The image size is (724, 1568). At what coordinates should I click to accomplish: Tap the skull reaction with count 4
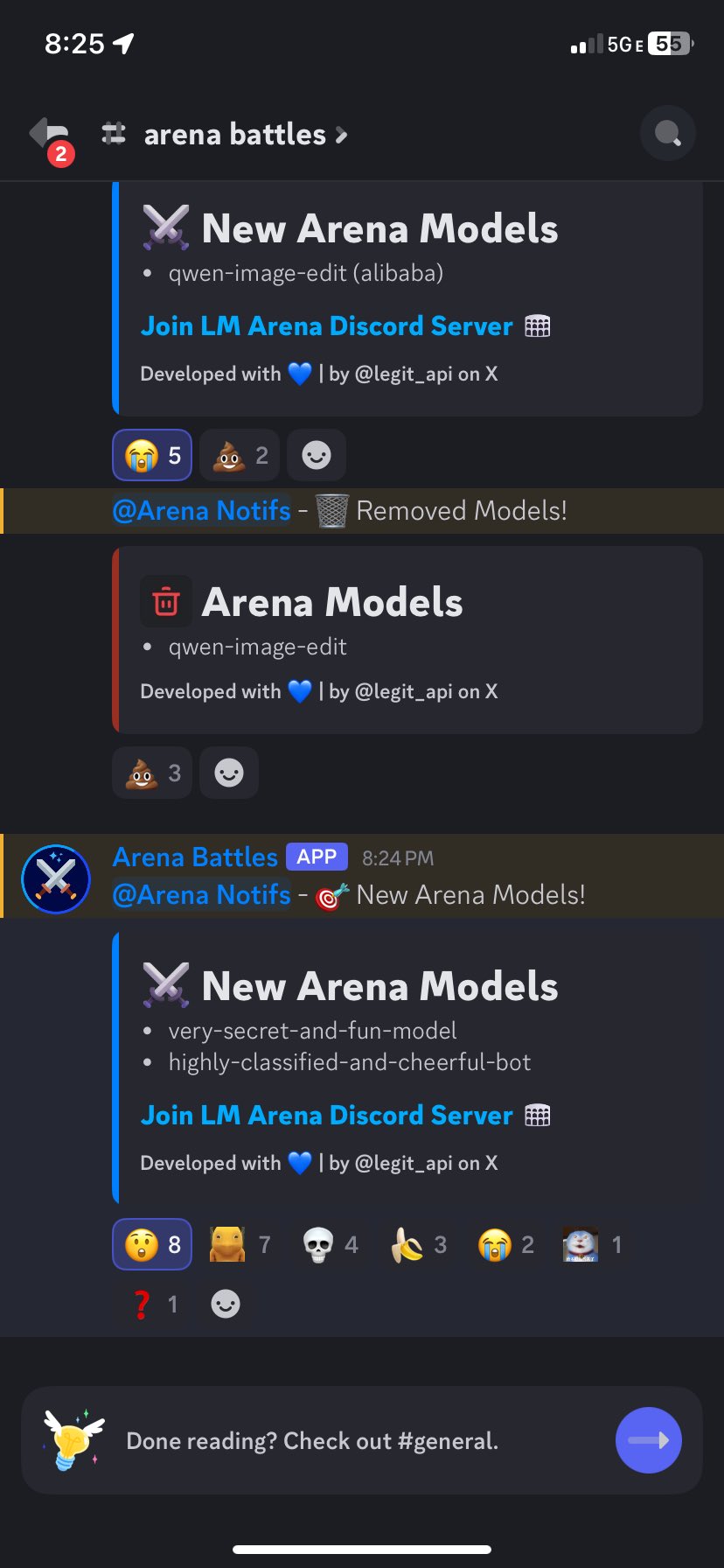(330, 1244)
